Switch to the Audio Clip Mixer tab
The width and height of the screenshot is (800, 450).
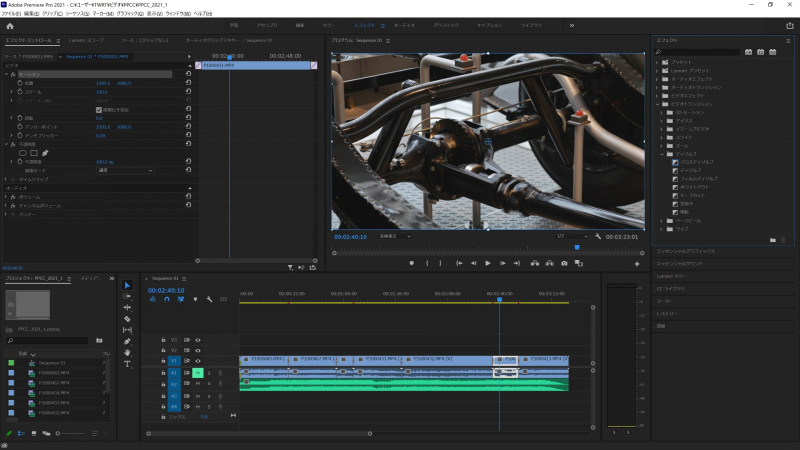coord(229,40)
